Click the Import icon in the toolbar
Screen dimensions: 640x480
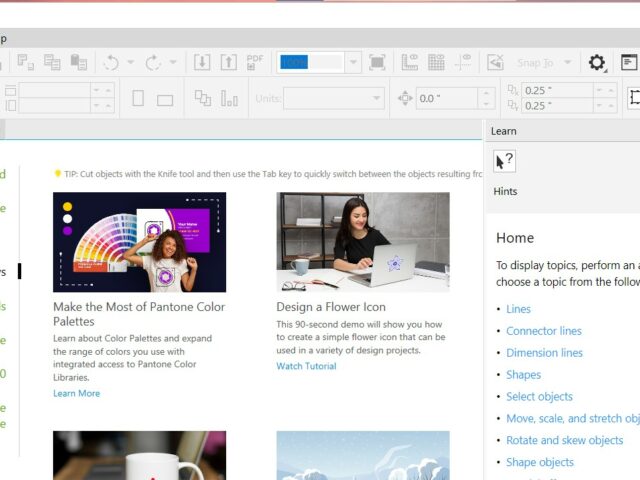202,62
